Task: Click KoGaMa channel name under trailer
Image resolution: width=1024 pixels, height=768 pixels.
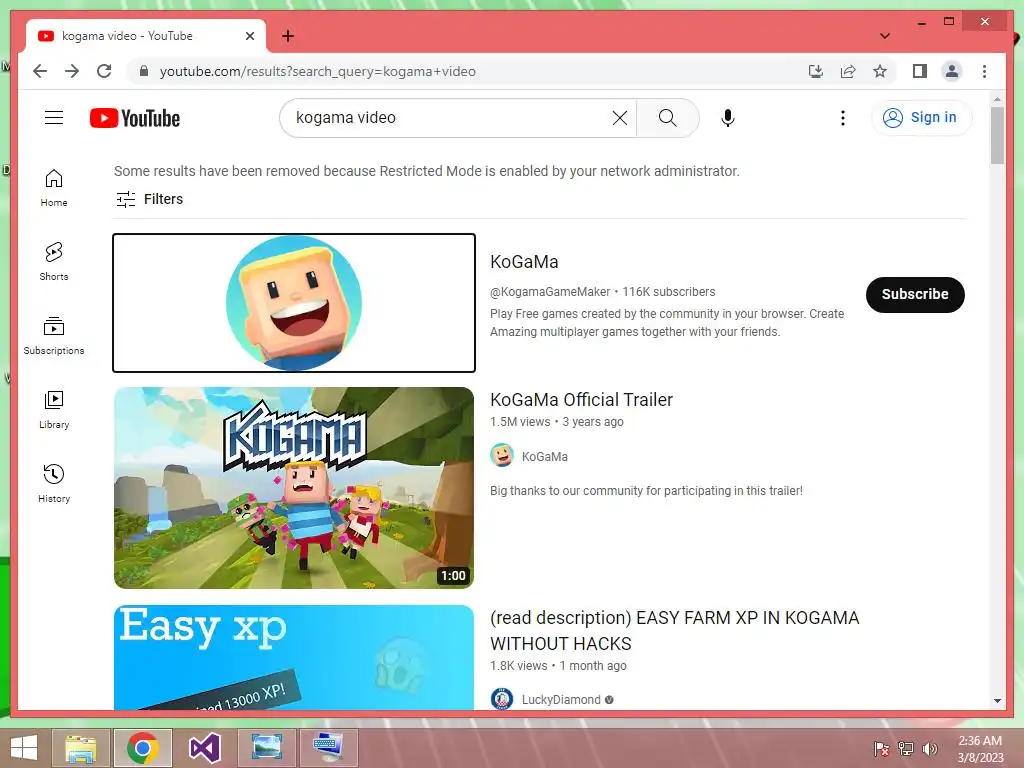Action: [x=545, y=456]
